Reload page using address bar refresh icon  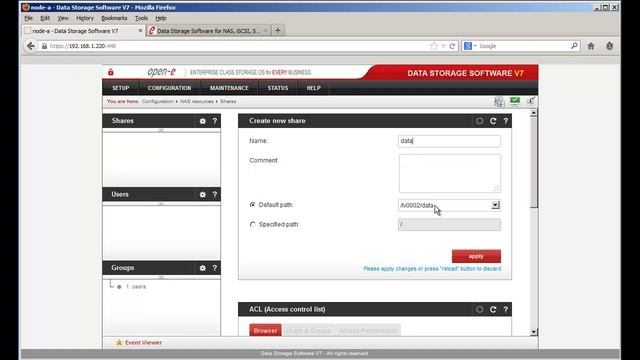coord(452,46)
